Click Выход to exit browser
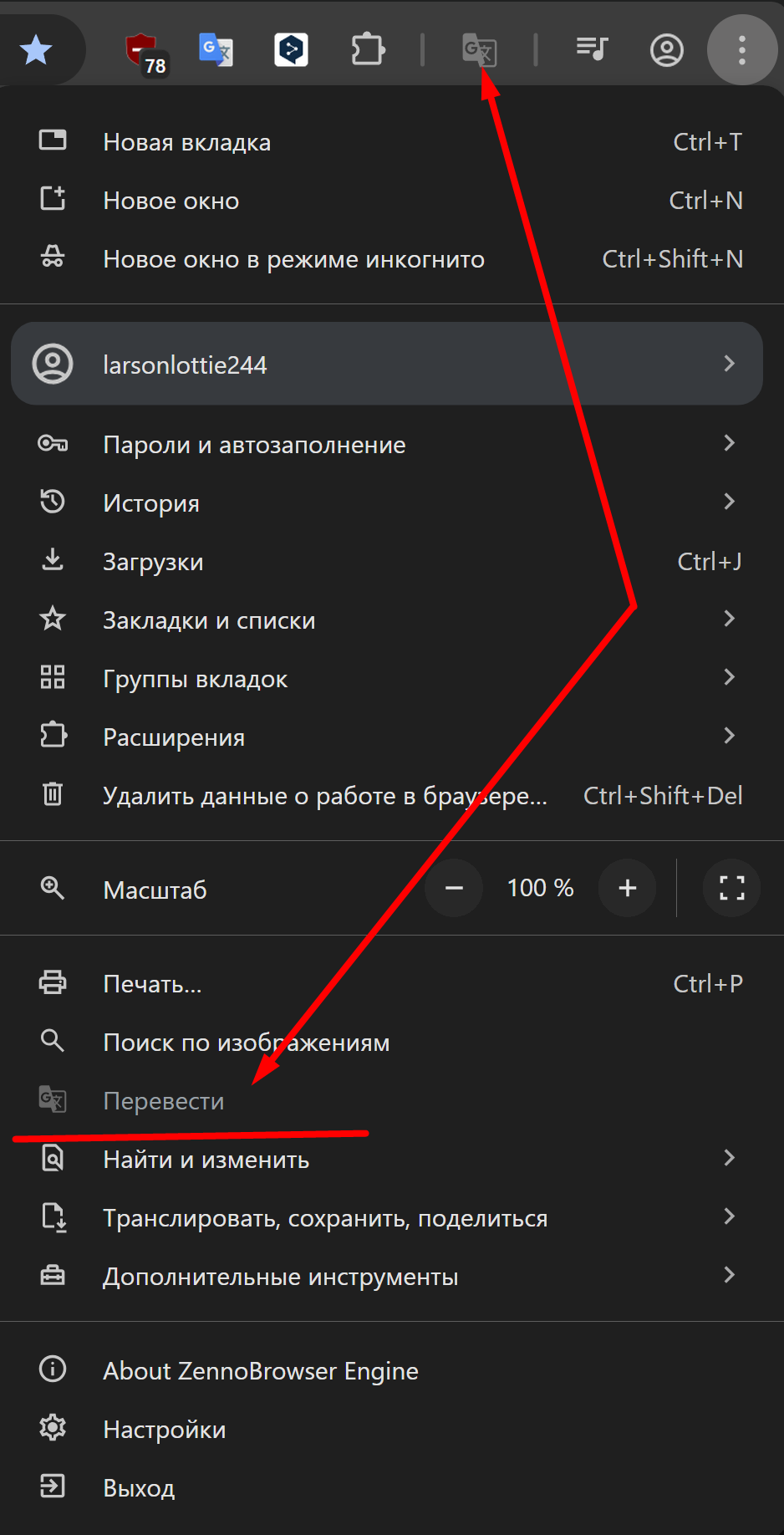The image size is (784, 1535). (139, 1487)
